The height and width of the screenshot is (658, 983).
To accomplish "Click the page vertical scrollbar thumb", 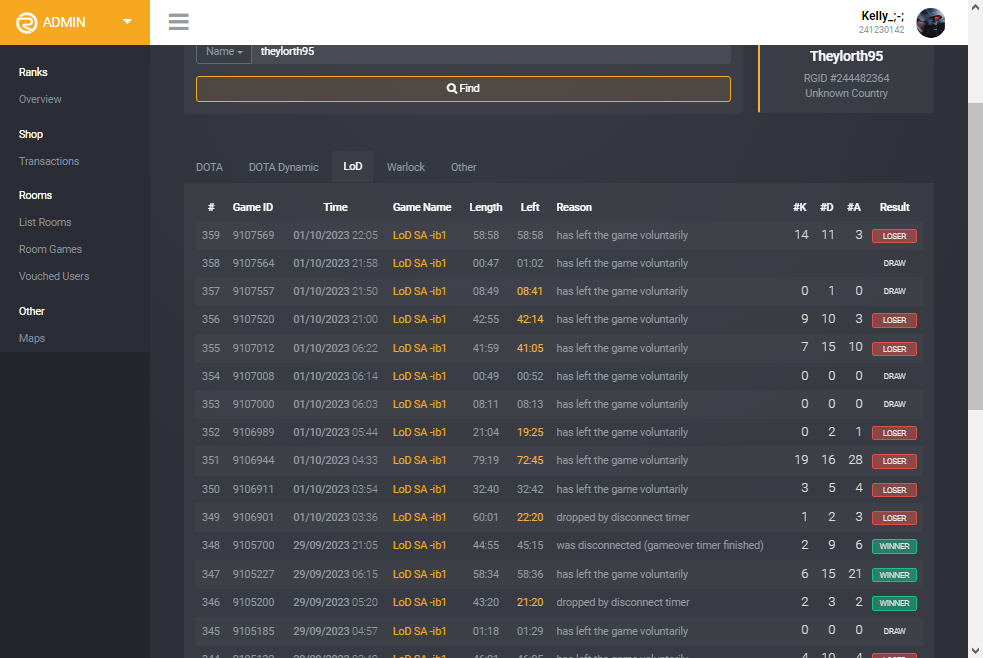I will click(x=975, y=257).
